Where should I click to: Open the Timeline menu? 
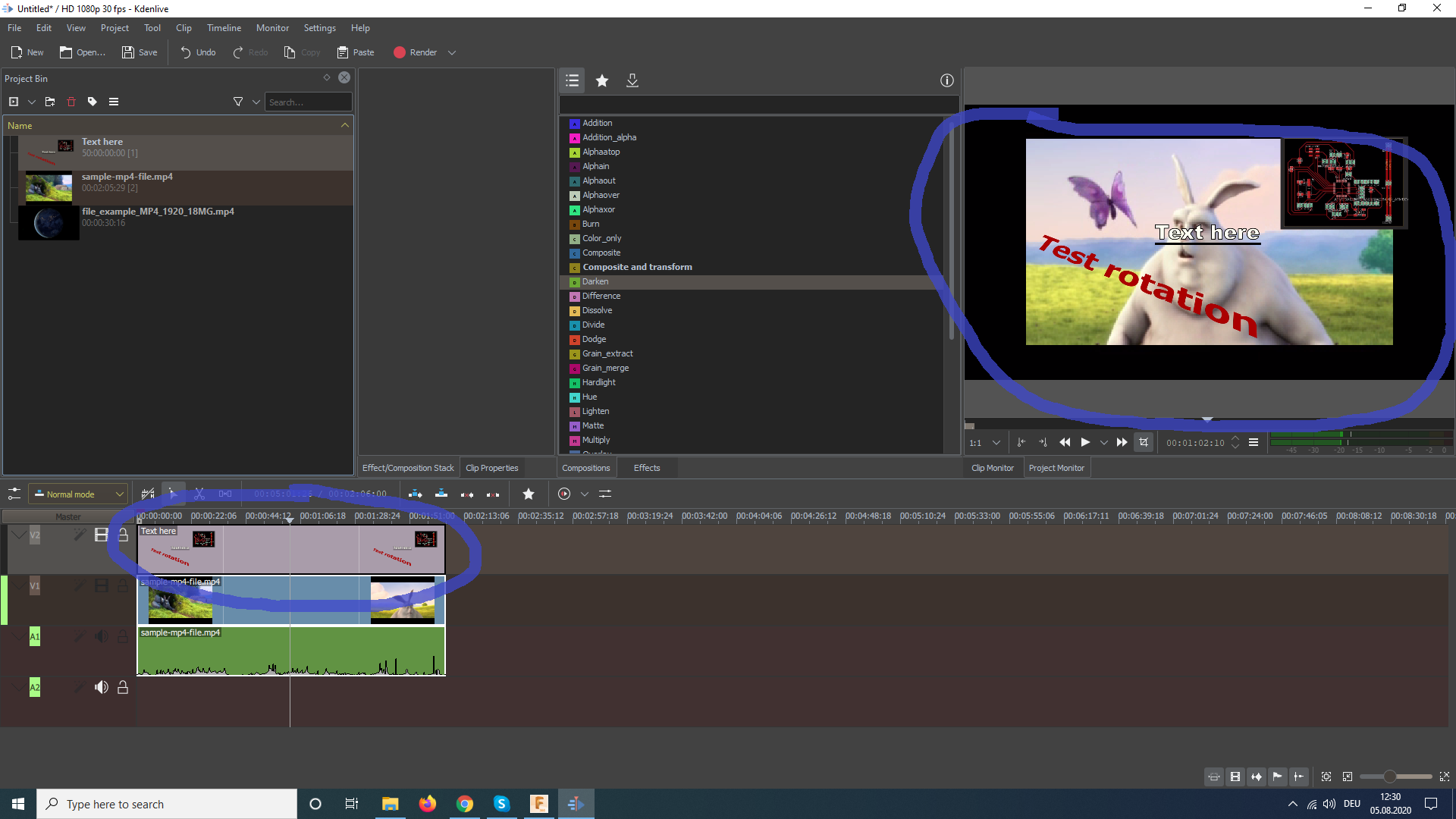pos(224,28)
